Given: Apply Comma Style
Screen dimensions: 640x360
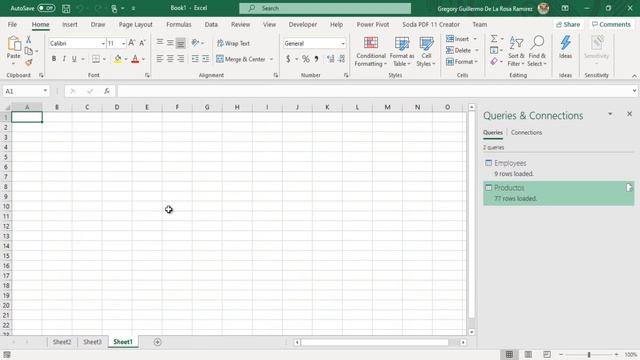Looking at the screenshot, I should [316, 59].
